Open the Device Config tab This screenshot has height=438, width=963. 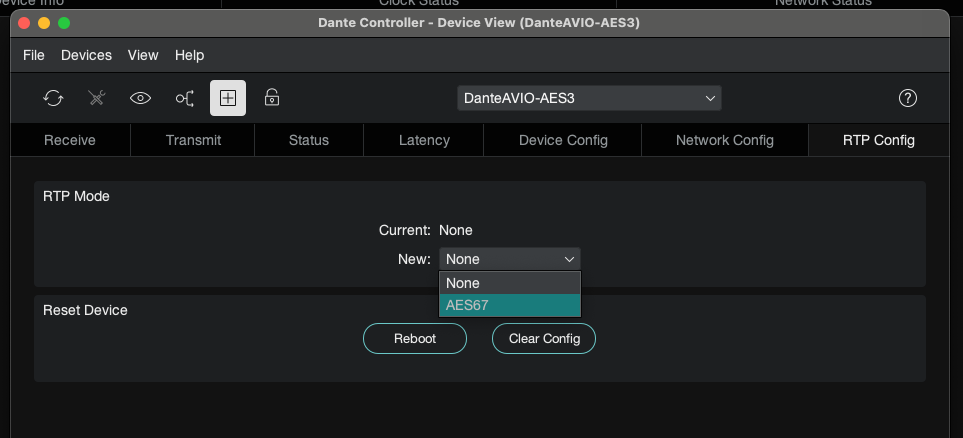coord(563,140)
